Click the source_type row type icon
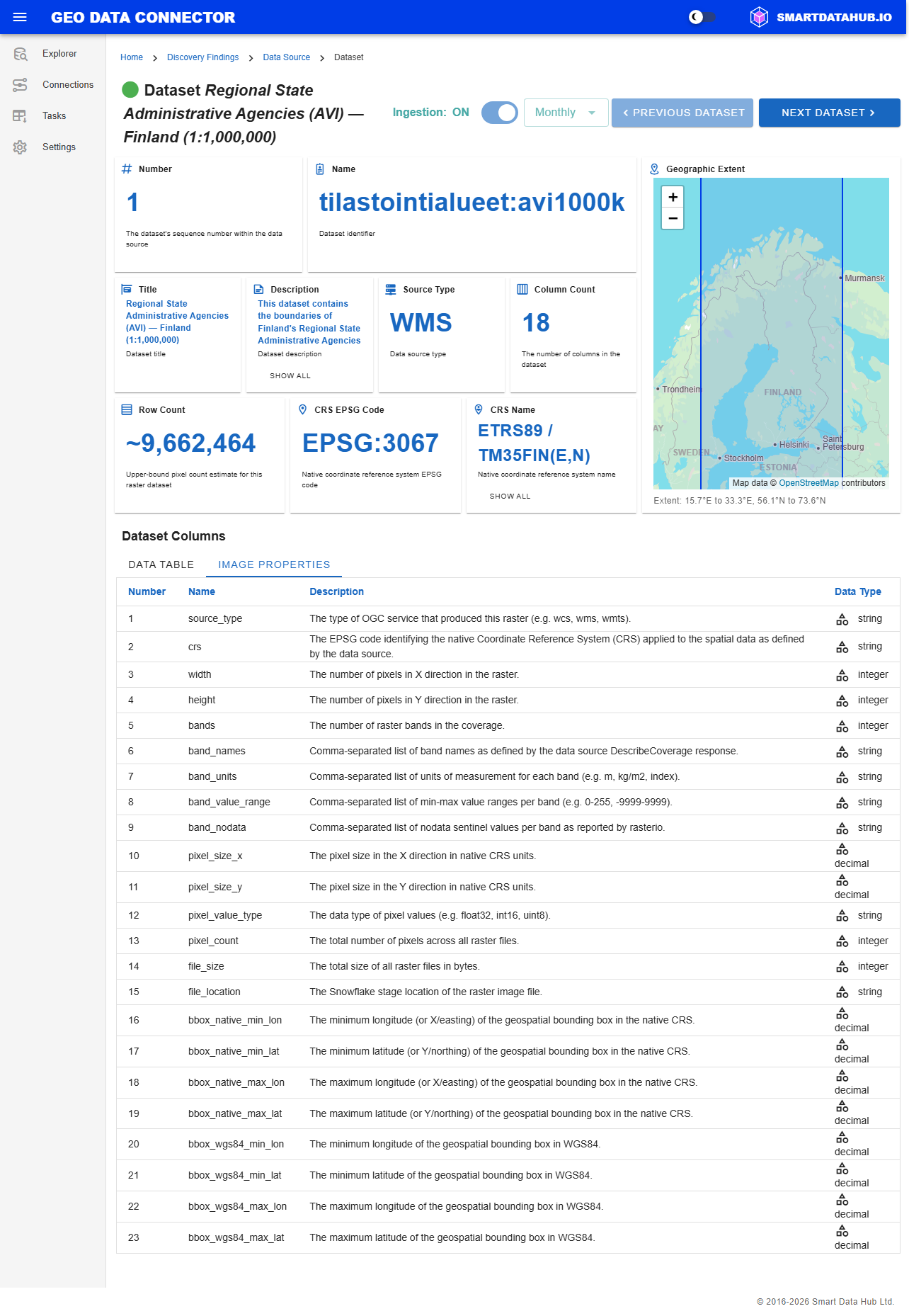Screen dimensions: 909x1316 point(842,619)
